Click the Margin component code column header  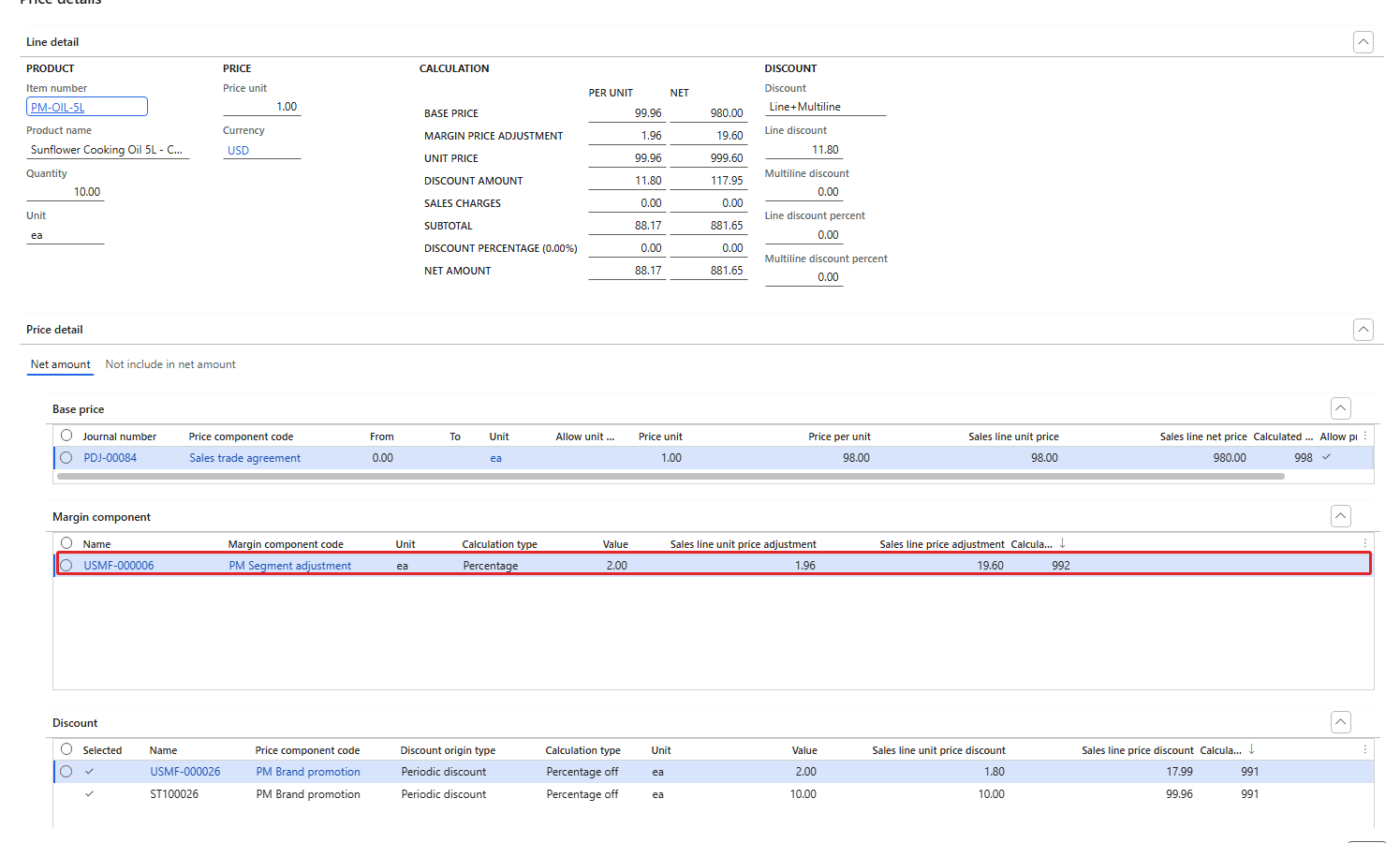(286, 544)
